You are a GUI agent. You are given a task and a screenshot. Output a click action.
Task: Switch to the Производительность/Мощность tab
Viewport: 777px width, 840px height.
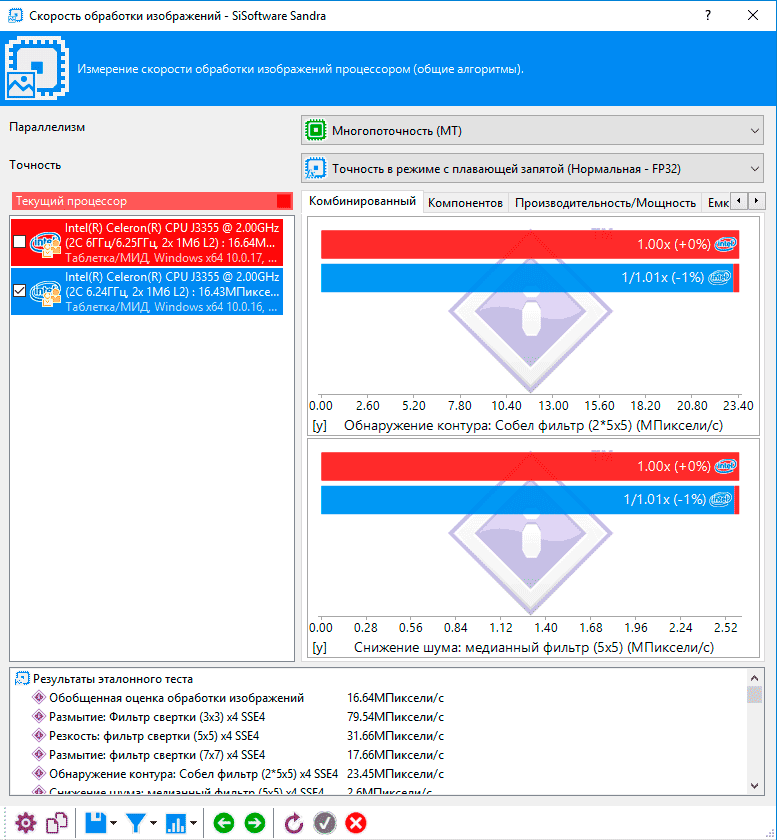point(605,202)
